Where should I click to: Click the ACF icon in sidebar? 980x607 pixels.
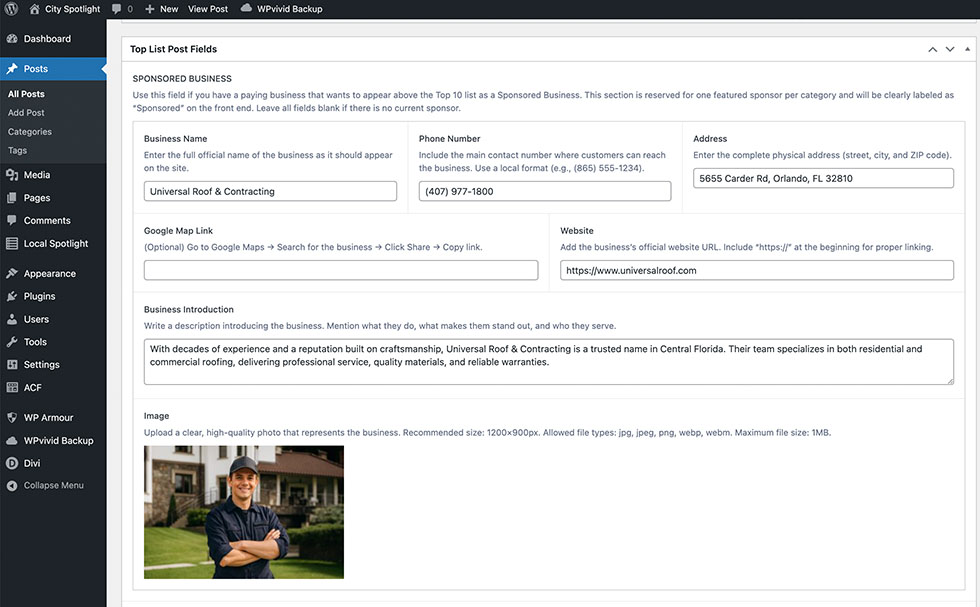pos(12,388)
